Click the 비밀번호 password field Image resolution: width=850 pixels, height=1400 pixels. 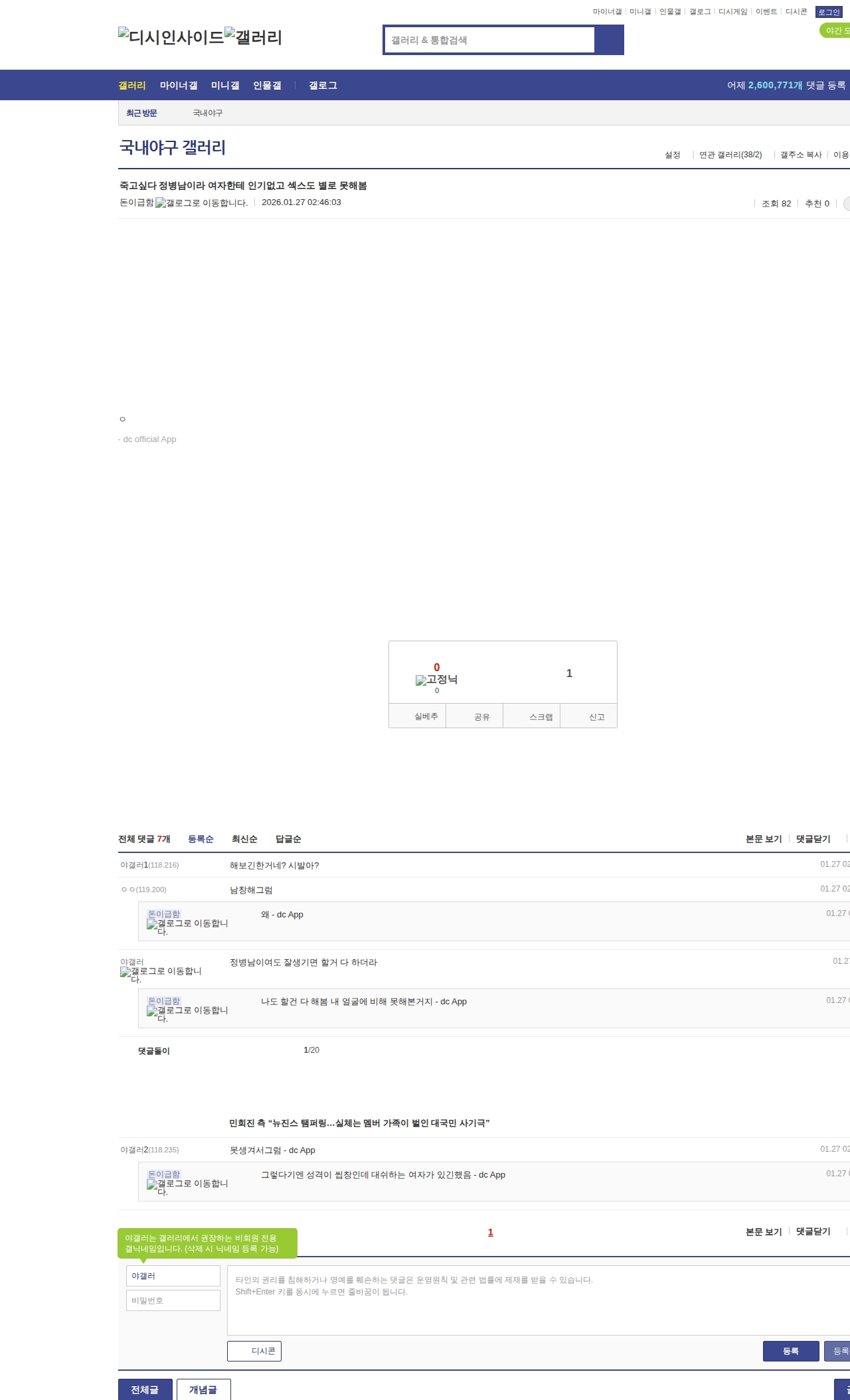[173, 1300]
